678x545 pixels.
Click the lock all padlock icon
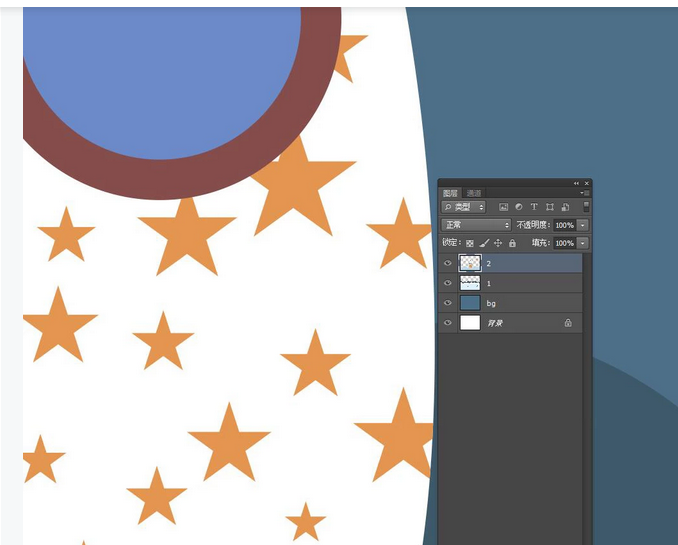tap(512, 243)
